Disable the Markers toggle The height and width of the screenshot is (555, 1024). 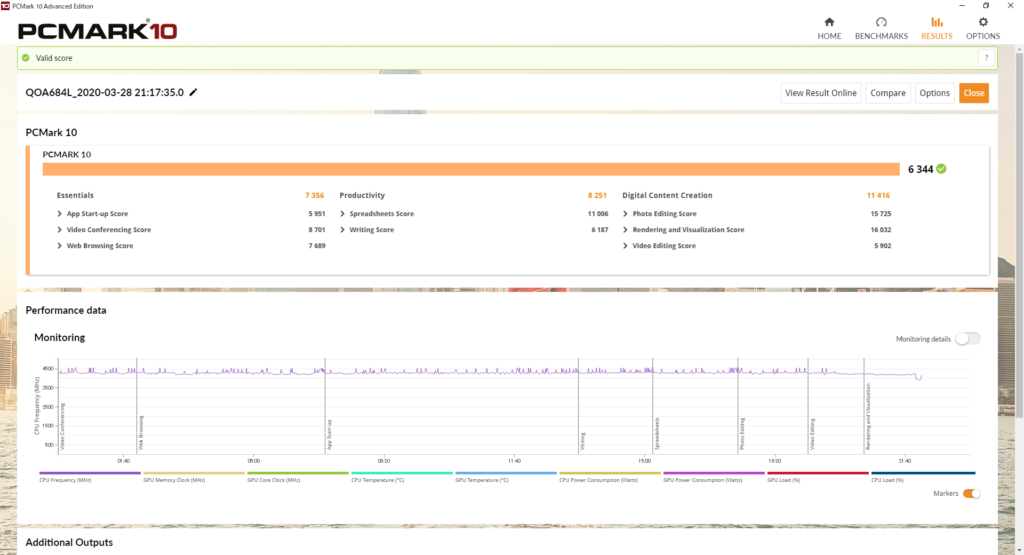pyautogui.click(x=971, y=494)
